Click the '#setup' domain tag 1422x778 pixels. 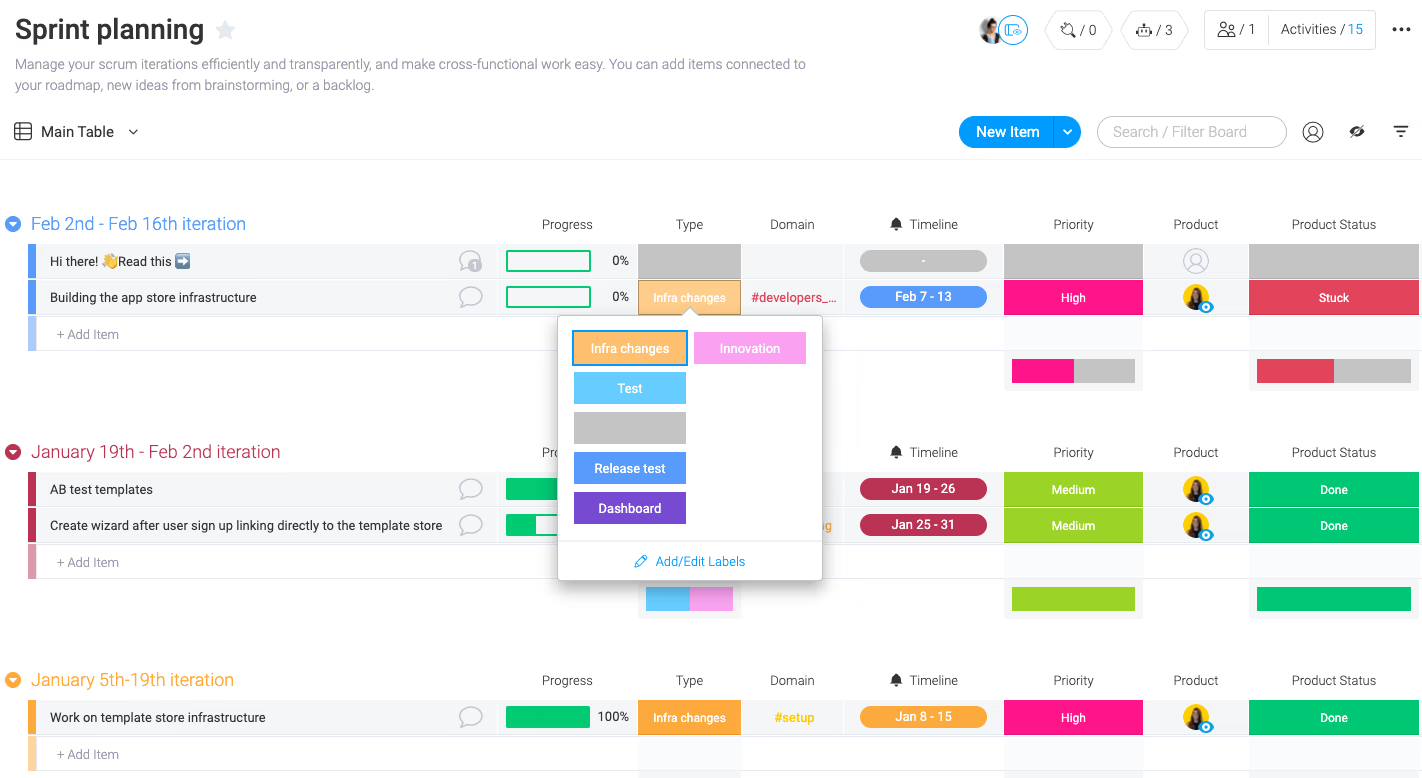[x=794, y=718]
